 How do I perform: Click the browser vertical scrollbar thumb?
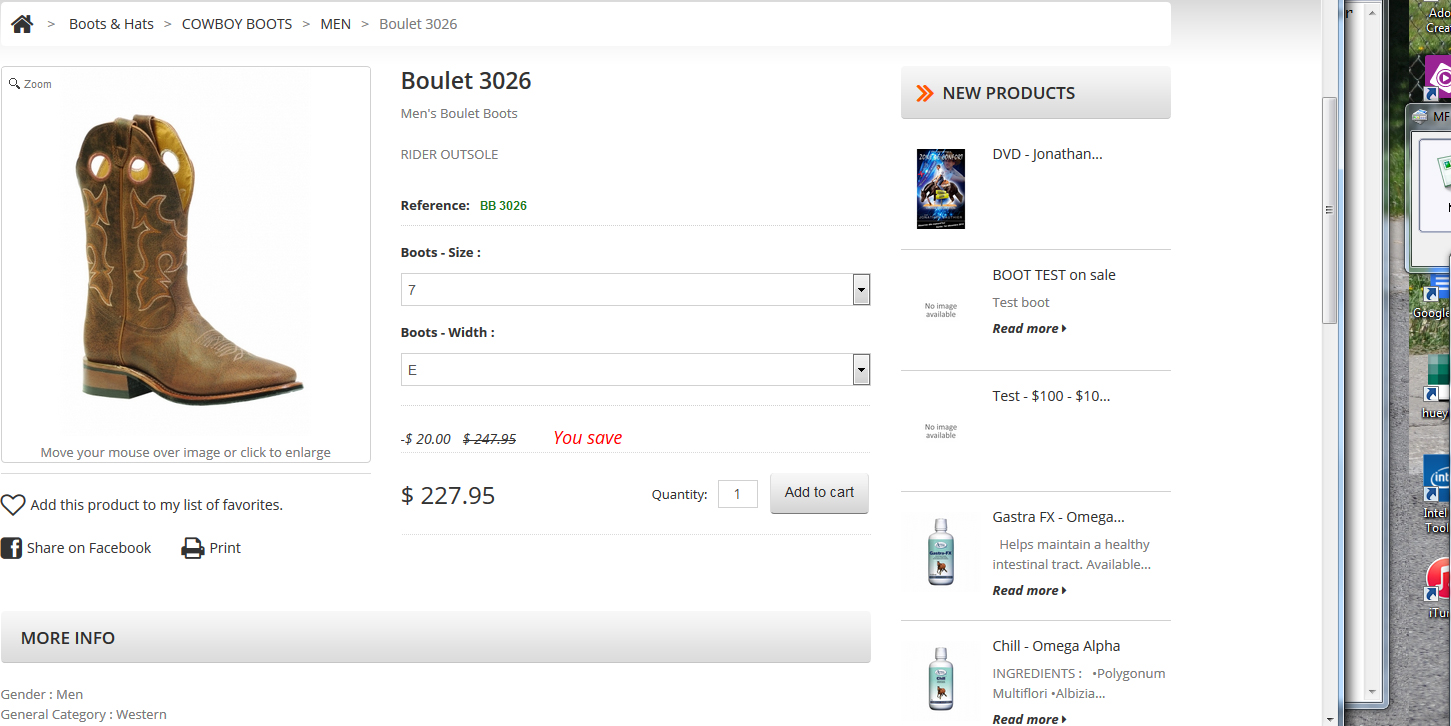1329,210
